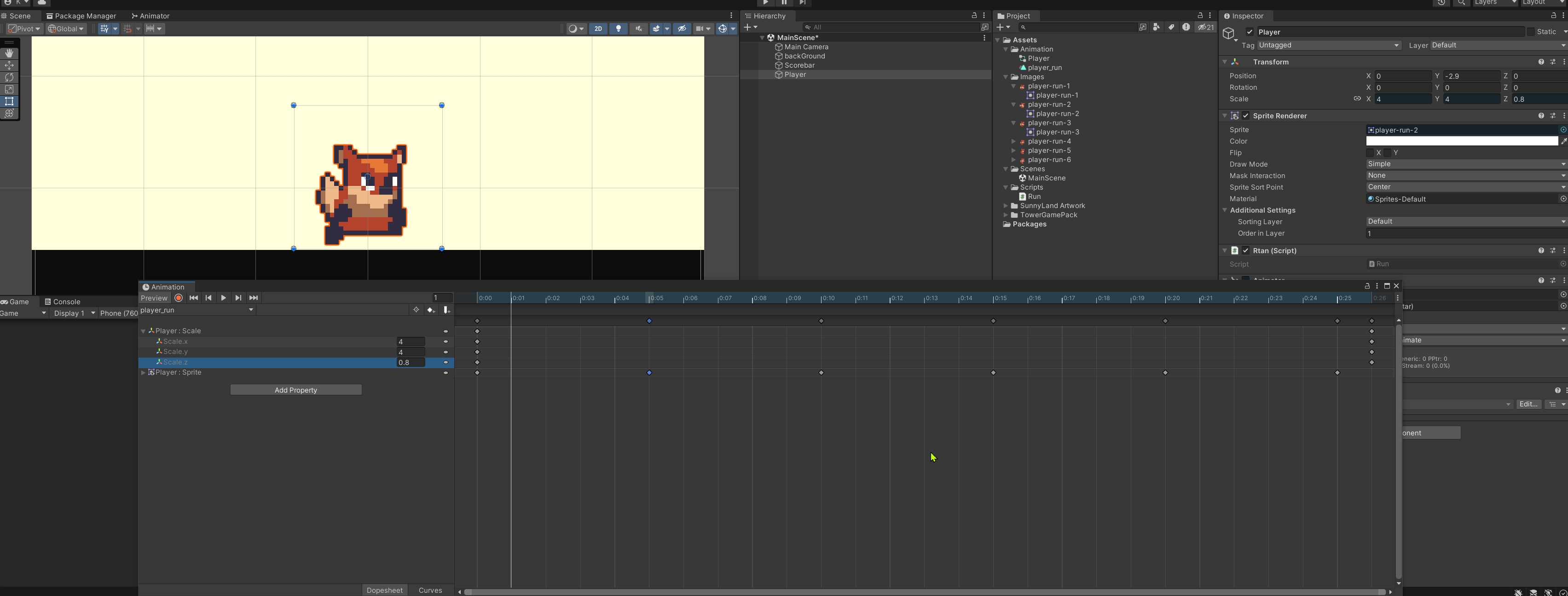This screenshot has width=1568, height=596.
Task: Open the Gizmos toggle icon
Action: (x=723, y=29)
